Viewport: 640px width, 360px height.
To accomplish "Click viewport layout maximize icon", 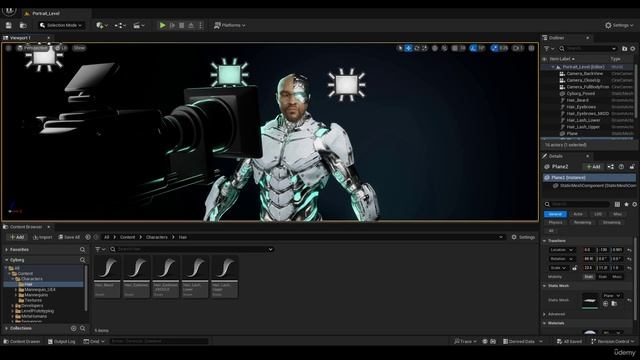I will coord(531,48).
